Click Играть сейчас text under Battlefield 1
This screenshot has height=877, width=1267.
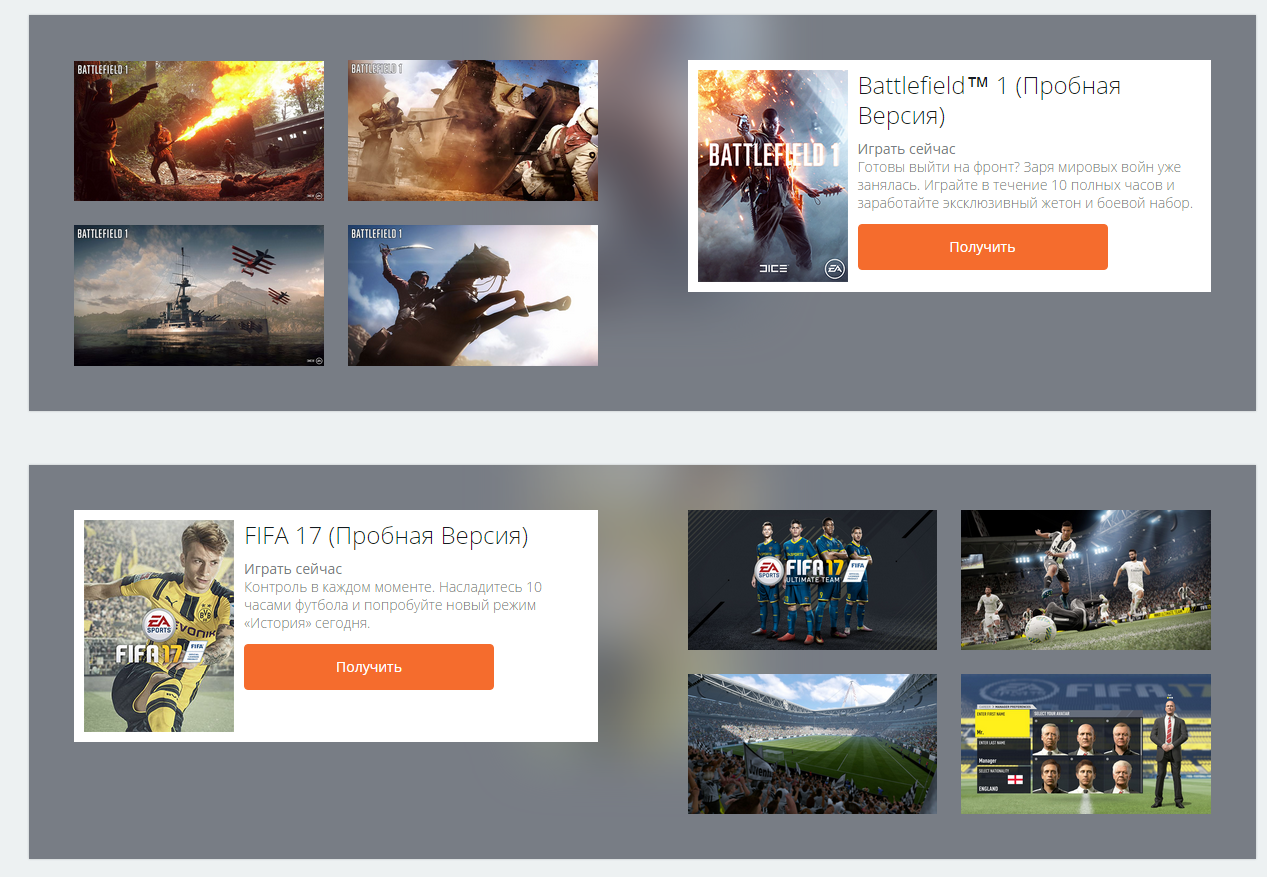click(x=907, y=149)
